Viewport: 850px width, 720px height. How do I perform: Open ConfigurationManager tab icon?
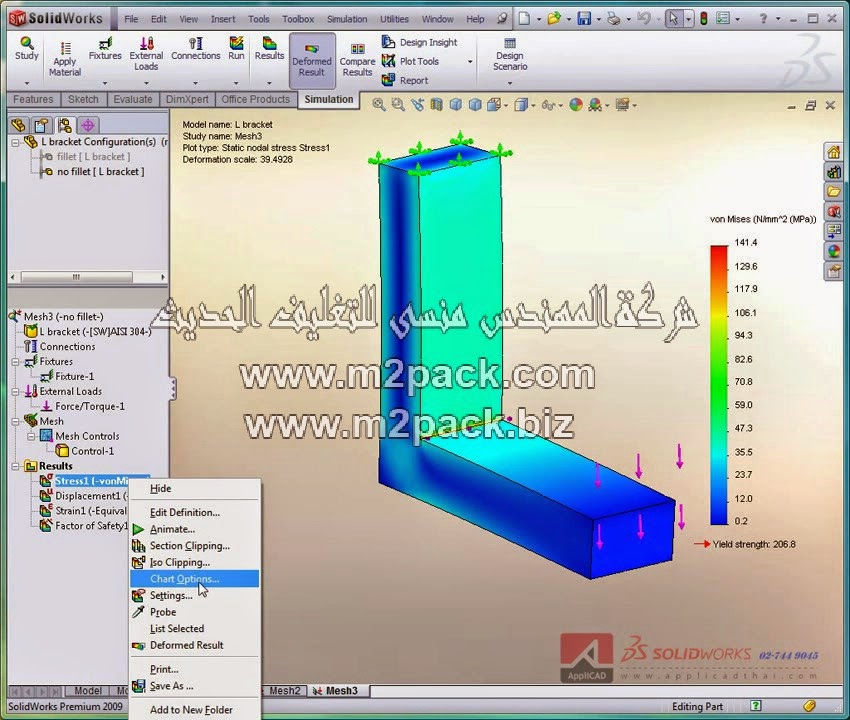pyautogui.click(x=65, y=126)
